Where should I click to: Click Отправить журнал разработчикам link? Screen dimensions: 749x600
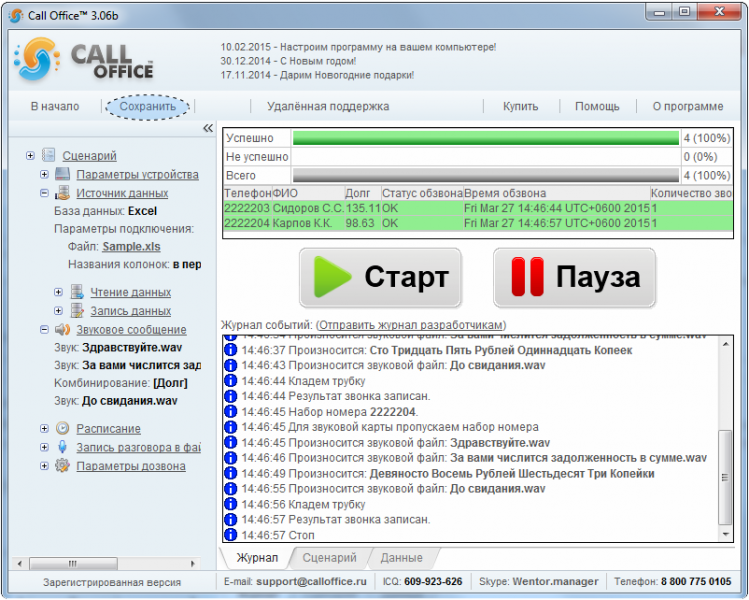point(411,325)
